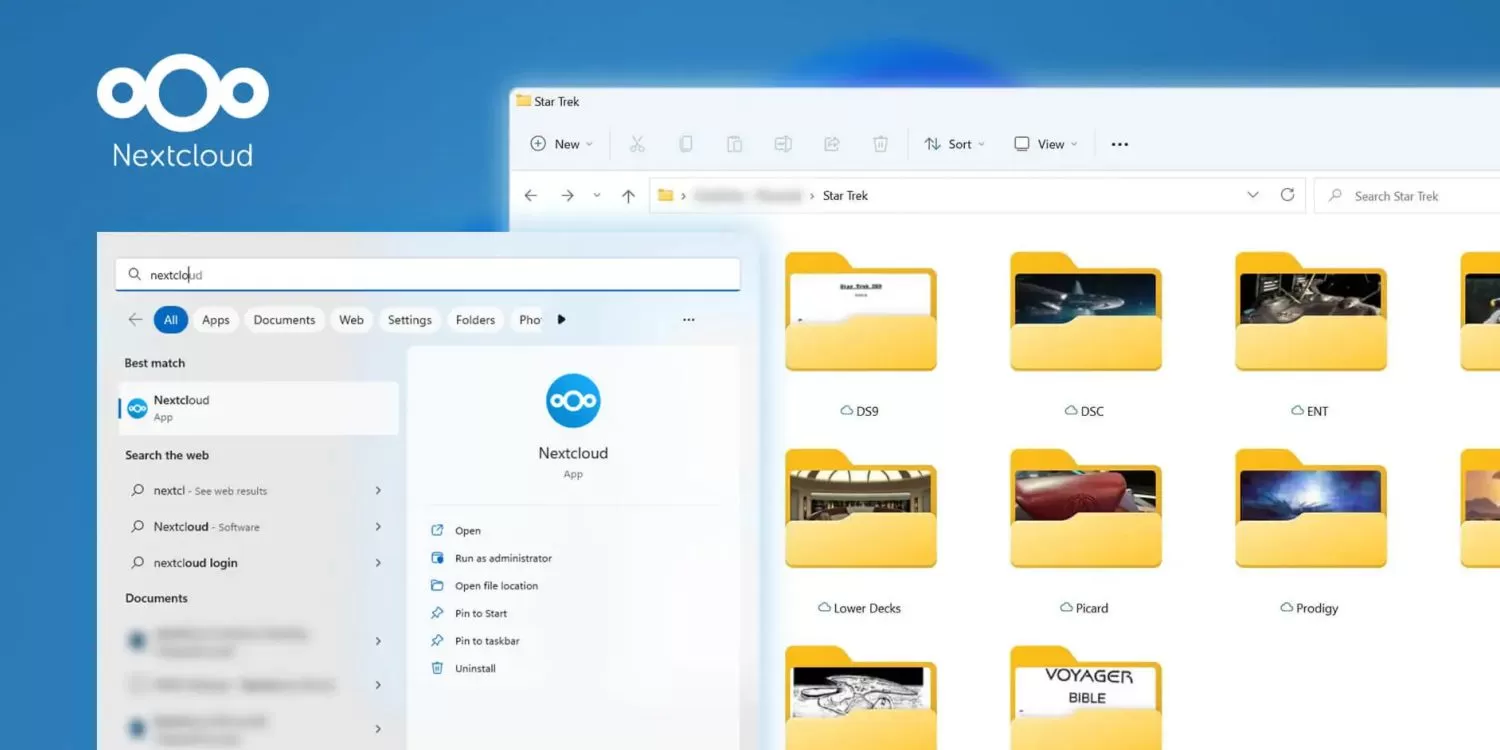1500x750 pixels.
Task: Click Run as administrator
Action: (491, 558)
